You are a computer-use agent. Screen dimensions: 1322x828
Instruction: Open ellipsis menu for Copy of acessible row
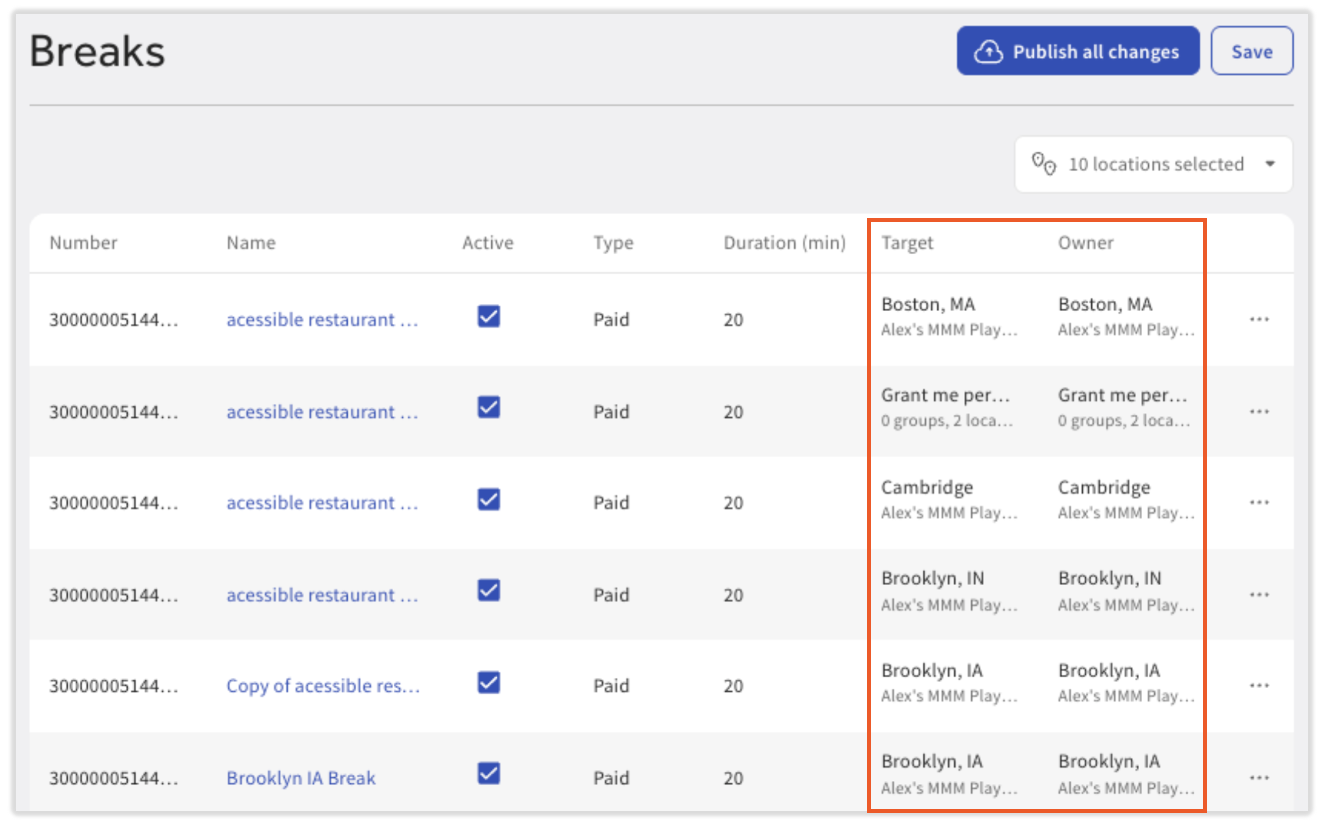pos(1259,685)
